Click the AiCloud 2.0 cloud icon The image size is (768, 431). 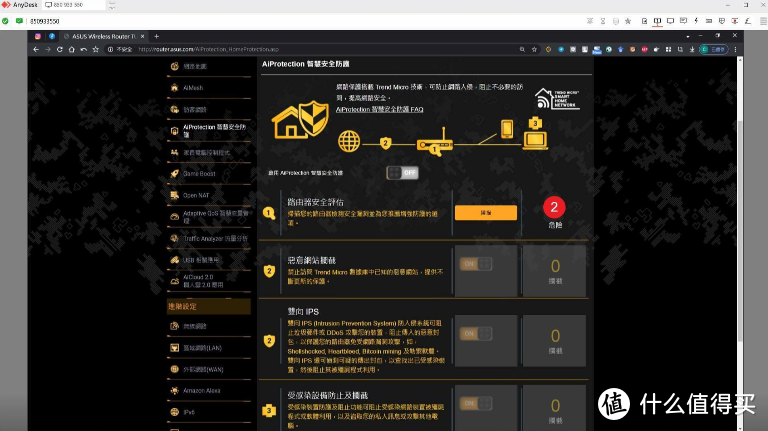point(174,281)
